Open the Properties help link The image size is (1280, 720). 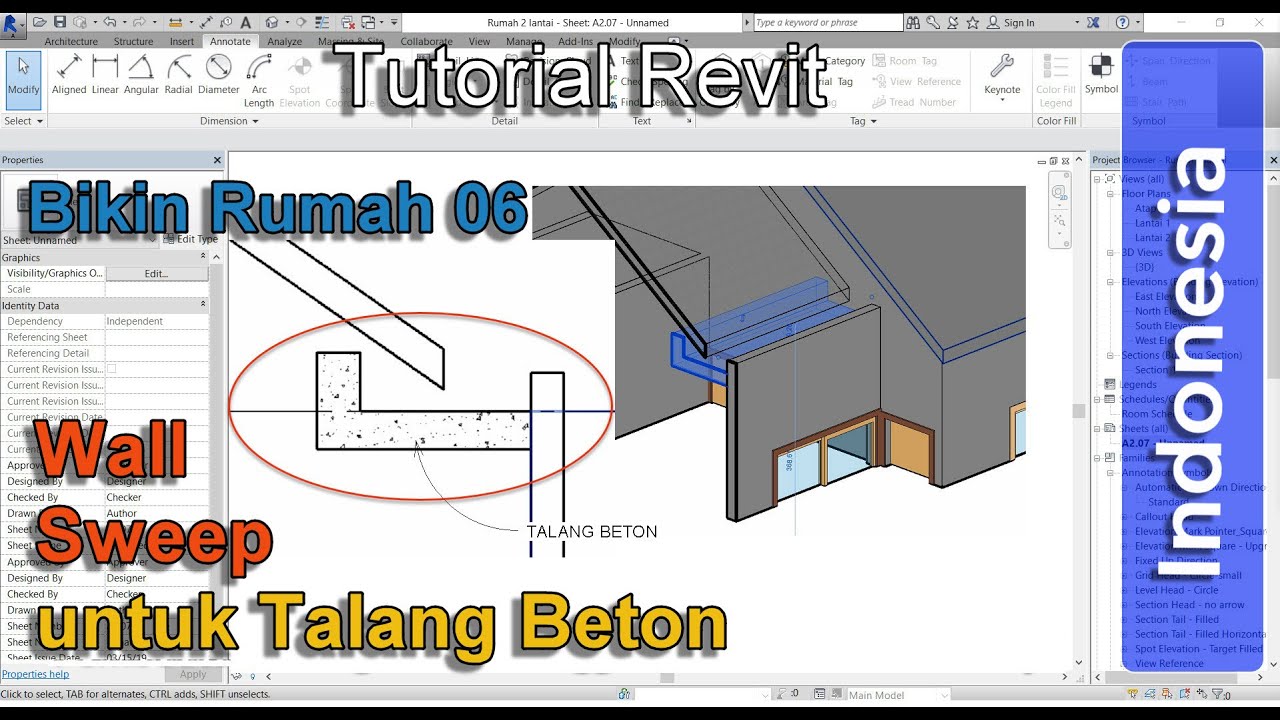pos(35,674)
